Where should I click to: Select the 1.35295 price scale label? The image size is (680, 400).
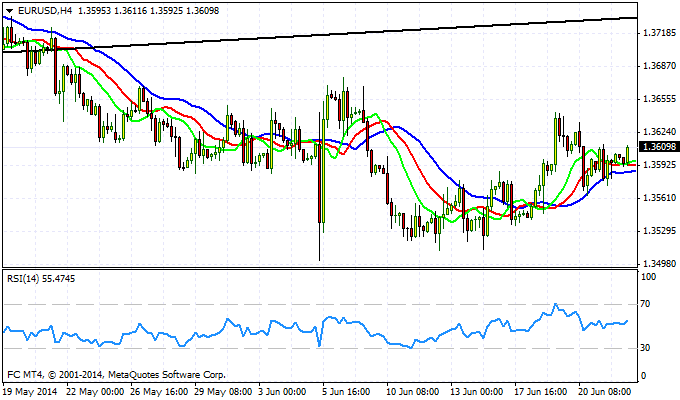pos(659,231)
